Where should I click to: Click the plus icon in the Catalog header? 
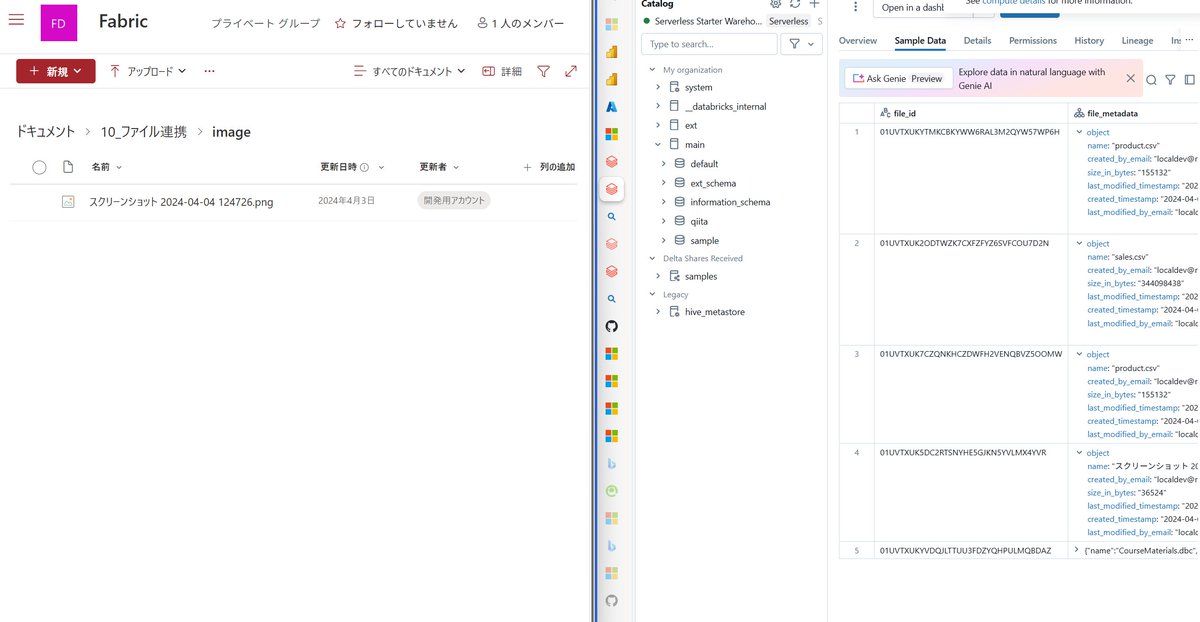click(x=814, y=4)
